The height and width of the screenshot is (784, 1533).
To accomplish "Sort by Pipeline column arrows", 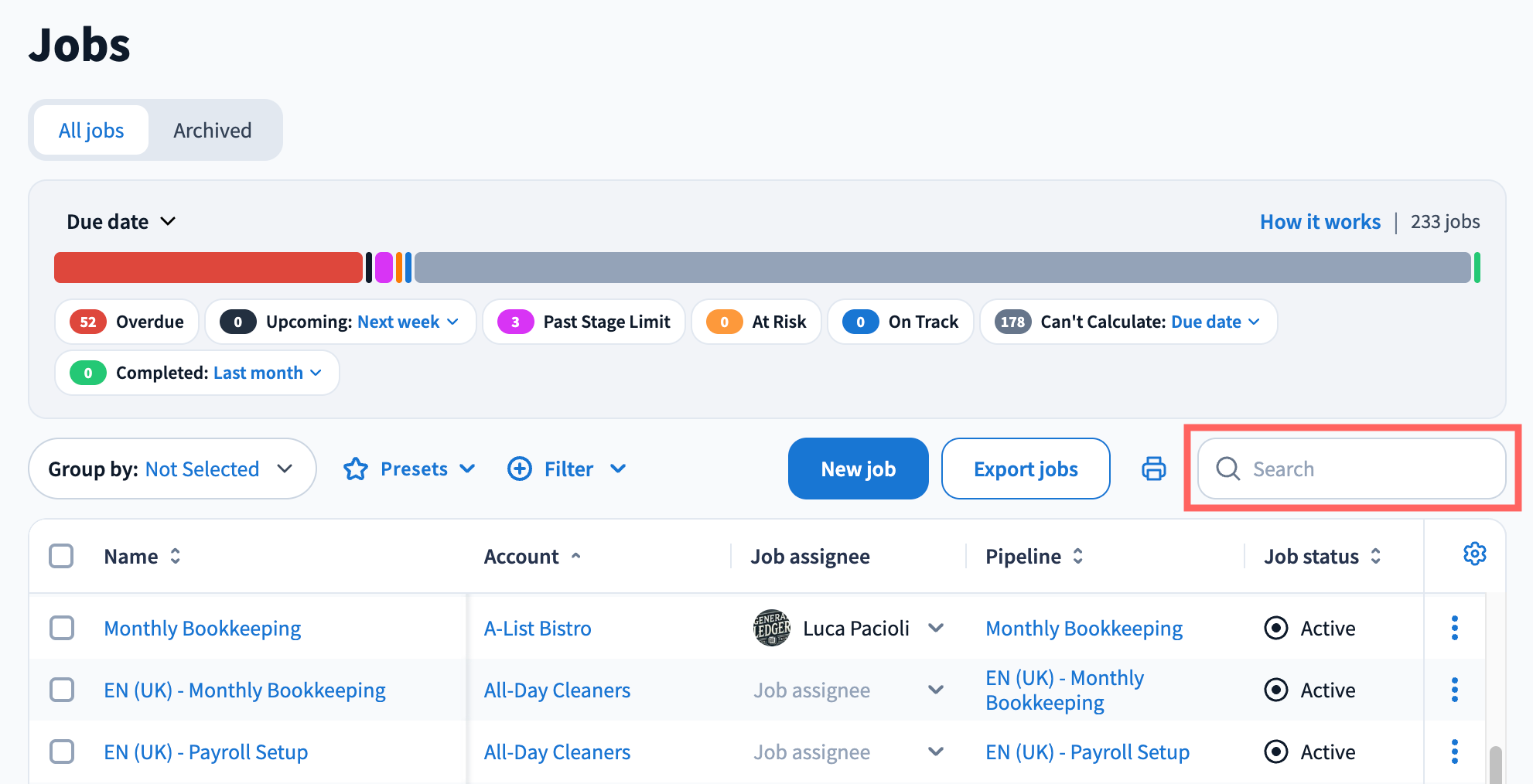I will click(x=1077, y=557).
